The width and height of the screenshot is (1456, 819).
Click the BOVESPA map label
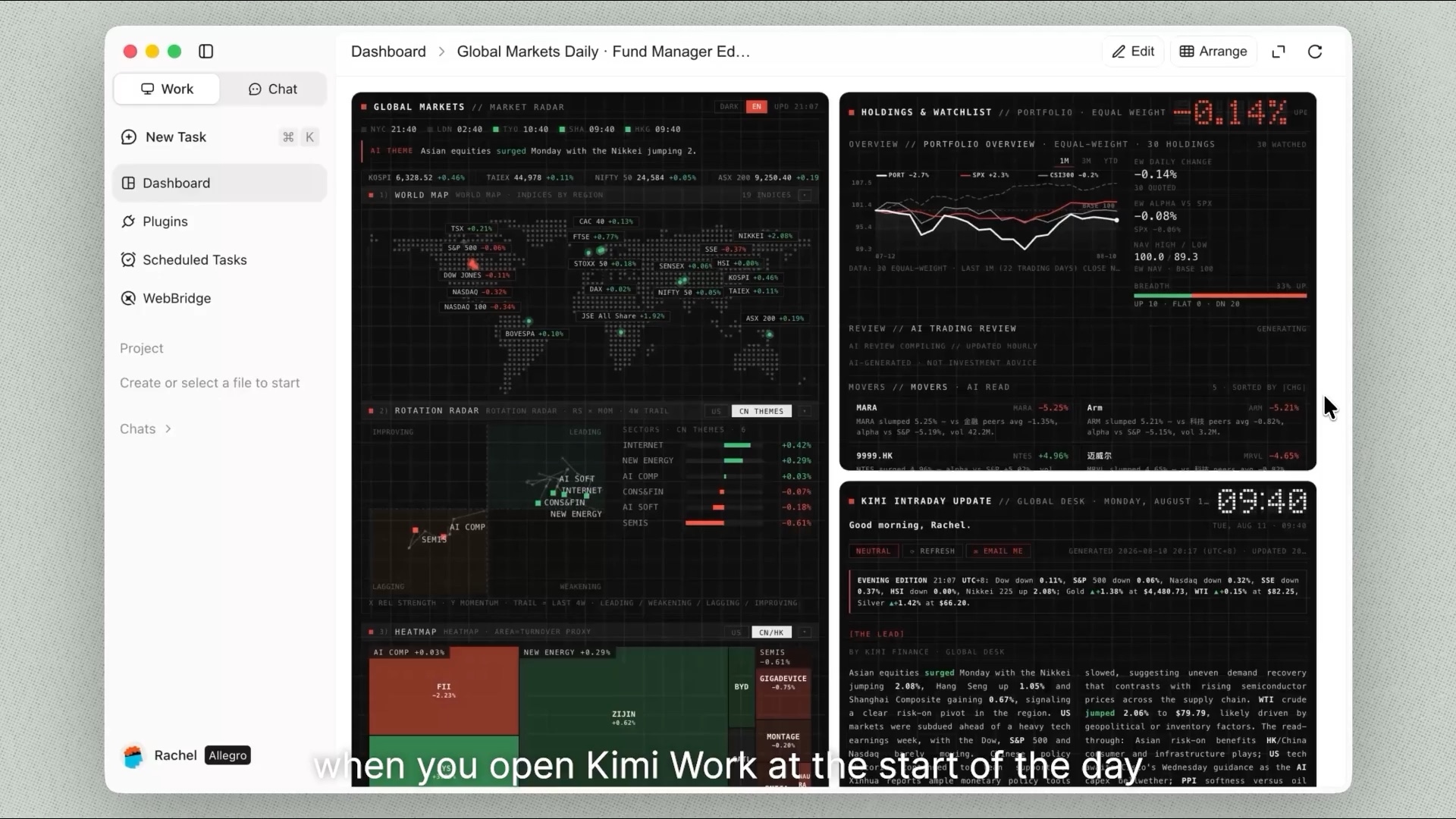(x=534, y=334)
